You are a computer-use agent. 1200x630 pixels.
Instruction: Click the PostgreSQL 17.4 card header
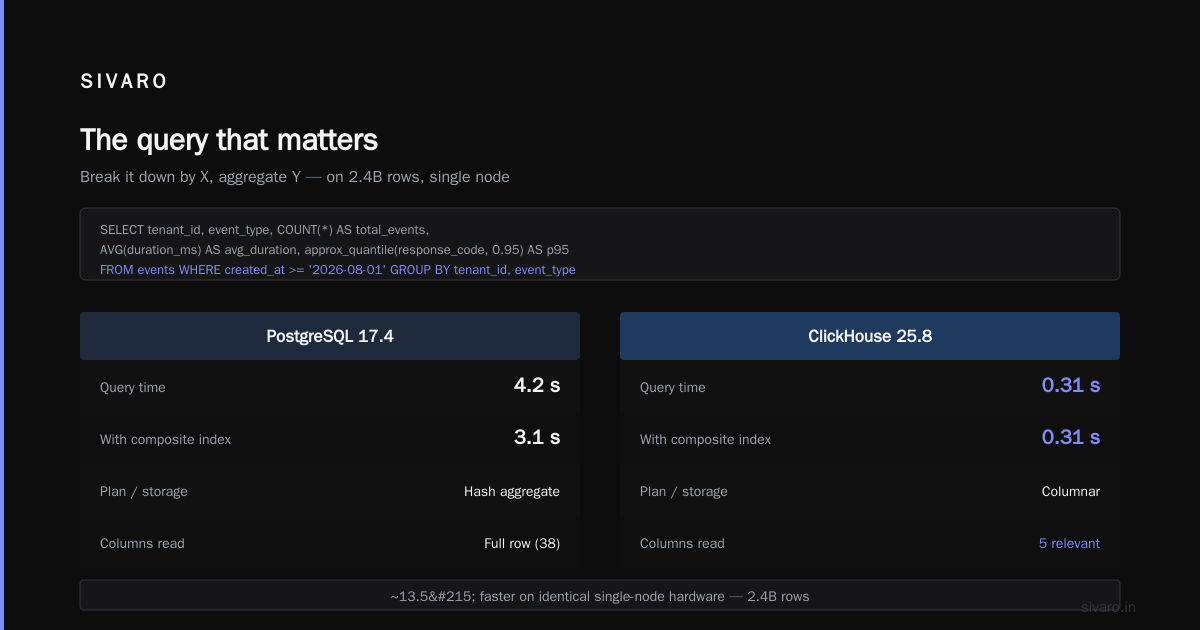pos(330,336)
